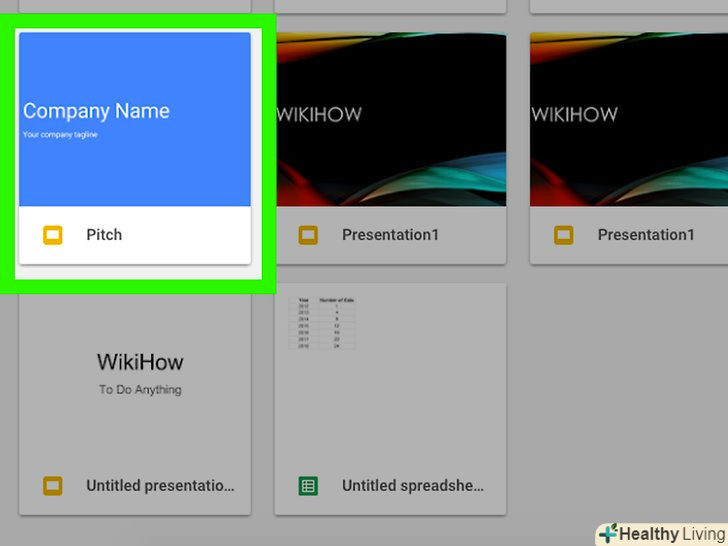Viewport: 728px width, 546px height.
Task: Click the Untitled presentation file name
Action: coord(160,486)
